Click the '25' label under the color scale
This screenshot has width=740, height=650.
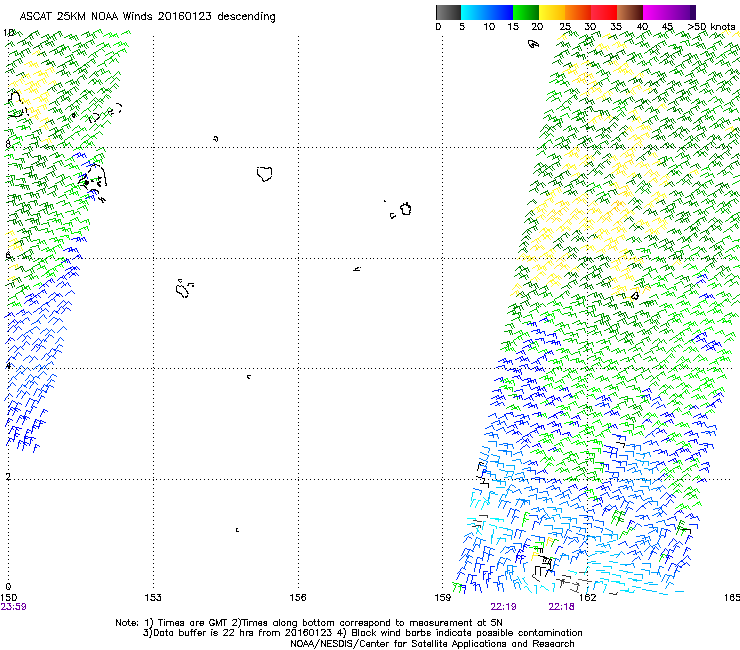565,27
